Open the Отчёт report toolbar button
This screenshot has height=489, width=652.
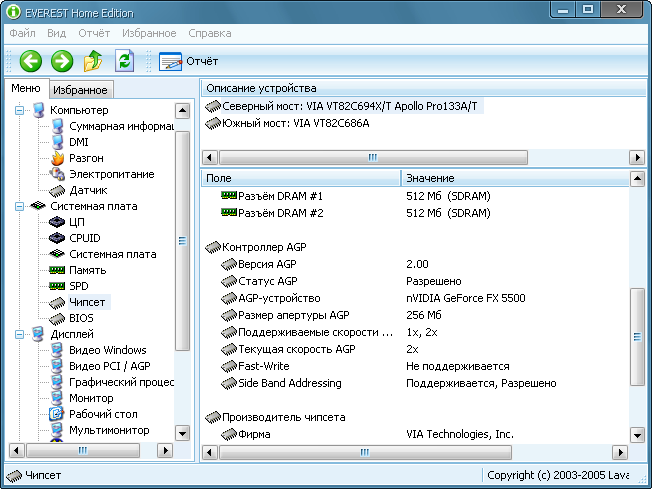coord(188,62)
